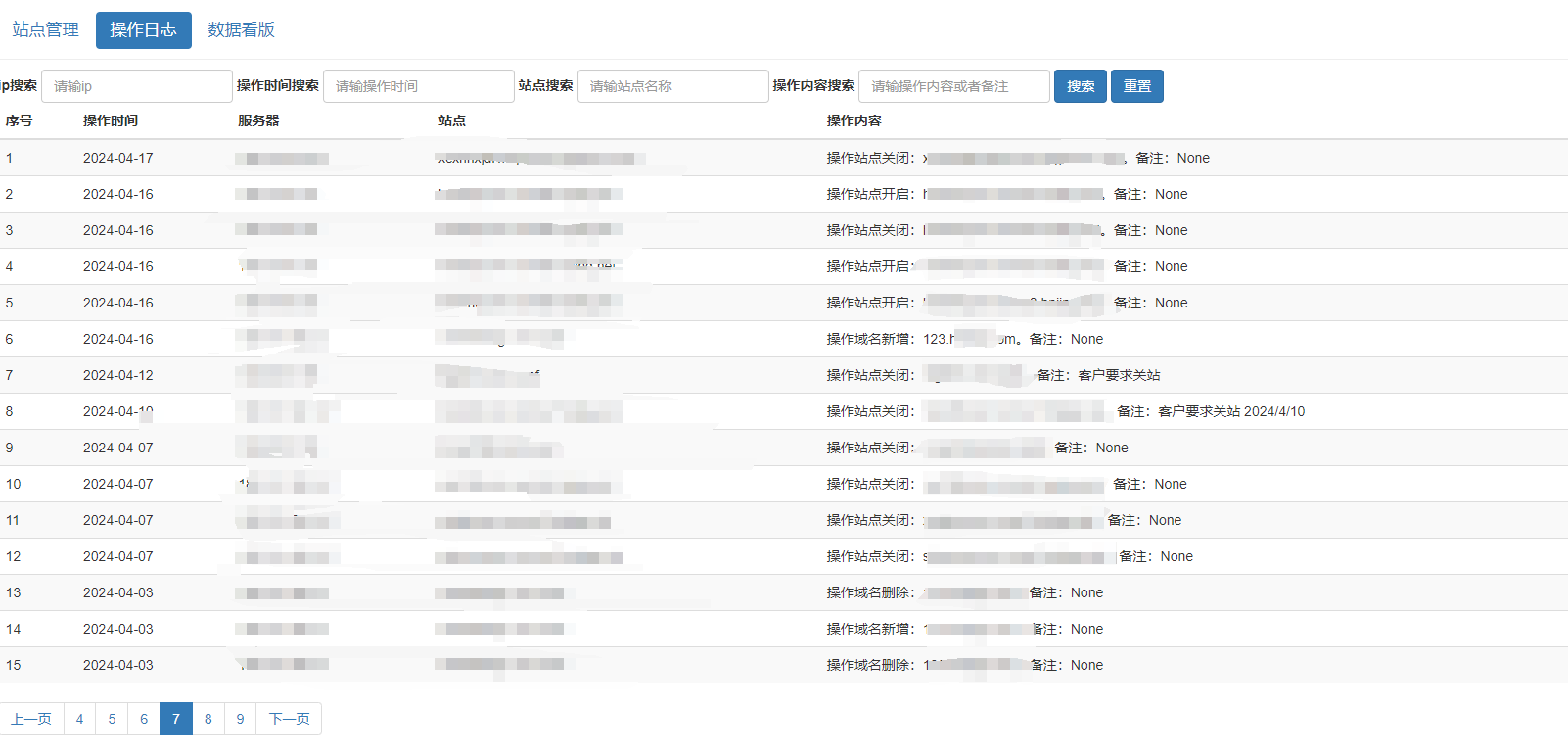
Task: Click 操作站点关闭 text in row 1
Action: (x=868, y=158)
